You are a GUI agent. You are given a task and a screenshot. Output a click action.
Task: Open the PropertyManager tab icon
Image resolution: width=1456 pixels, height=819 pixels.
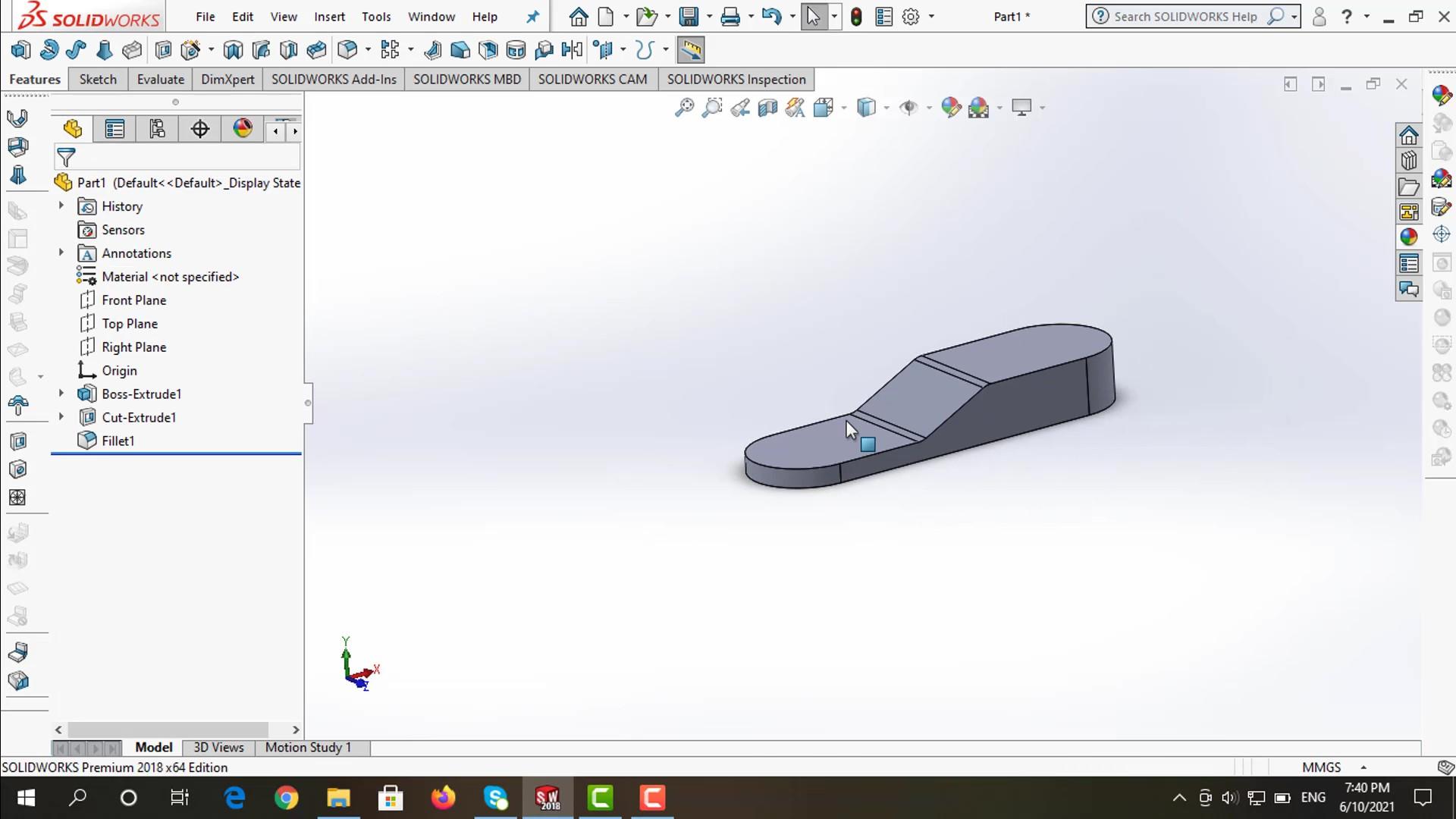point(115,129)
